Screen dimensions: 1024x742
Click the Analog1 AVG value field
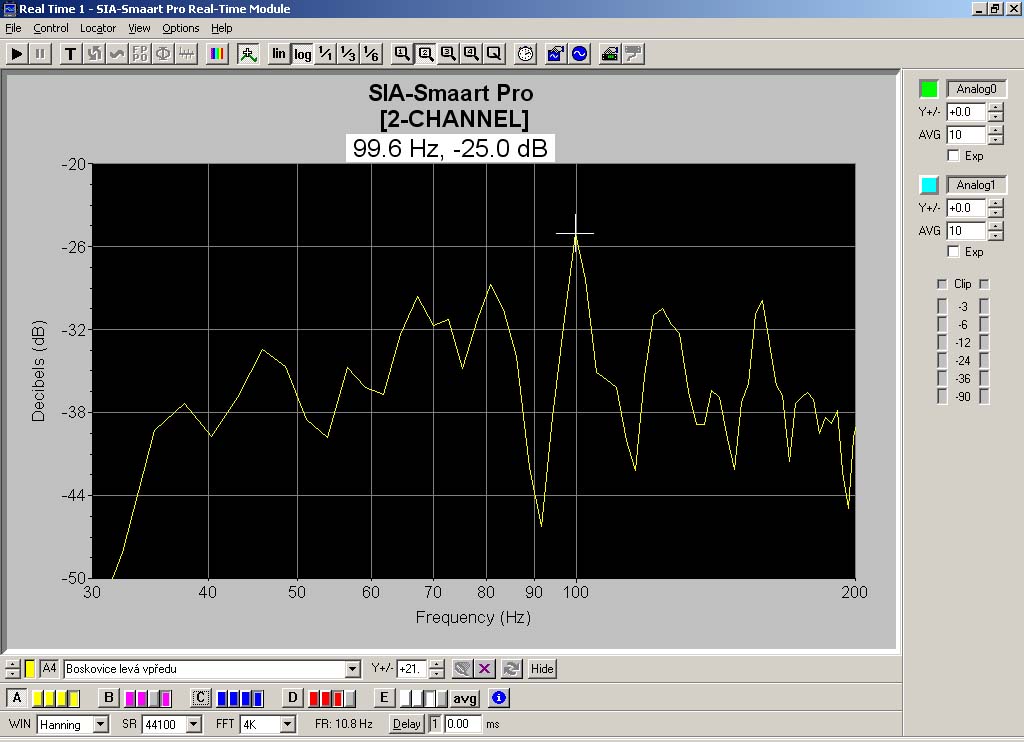coord(966,231)
